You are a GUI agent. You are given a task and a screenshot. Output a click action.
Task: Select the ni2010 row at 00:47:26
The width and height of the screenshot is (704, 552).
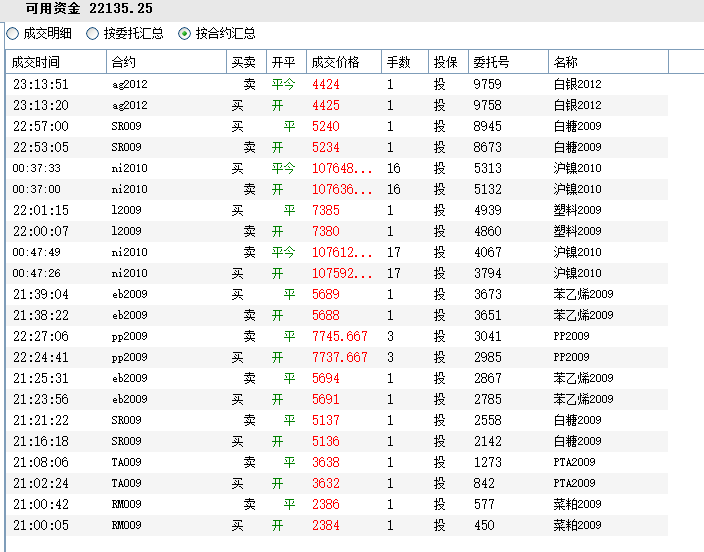click(337, 274)
